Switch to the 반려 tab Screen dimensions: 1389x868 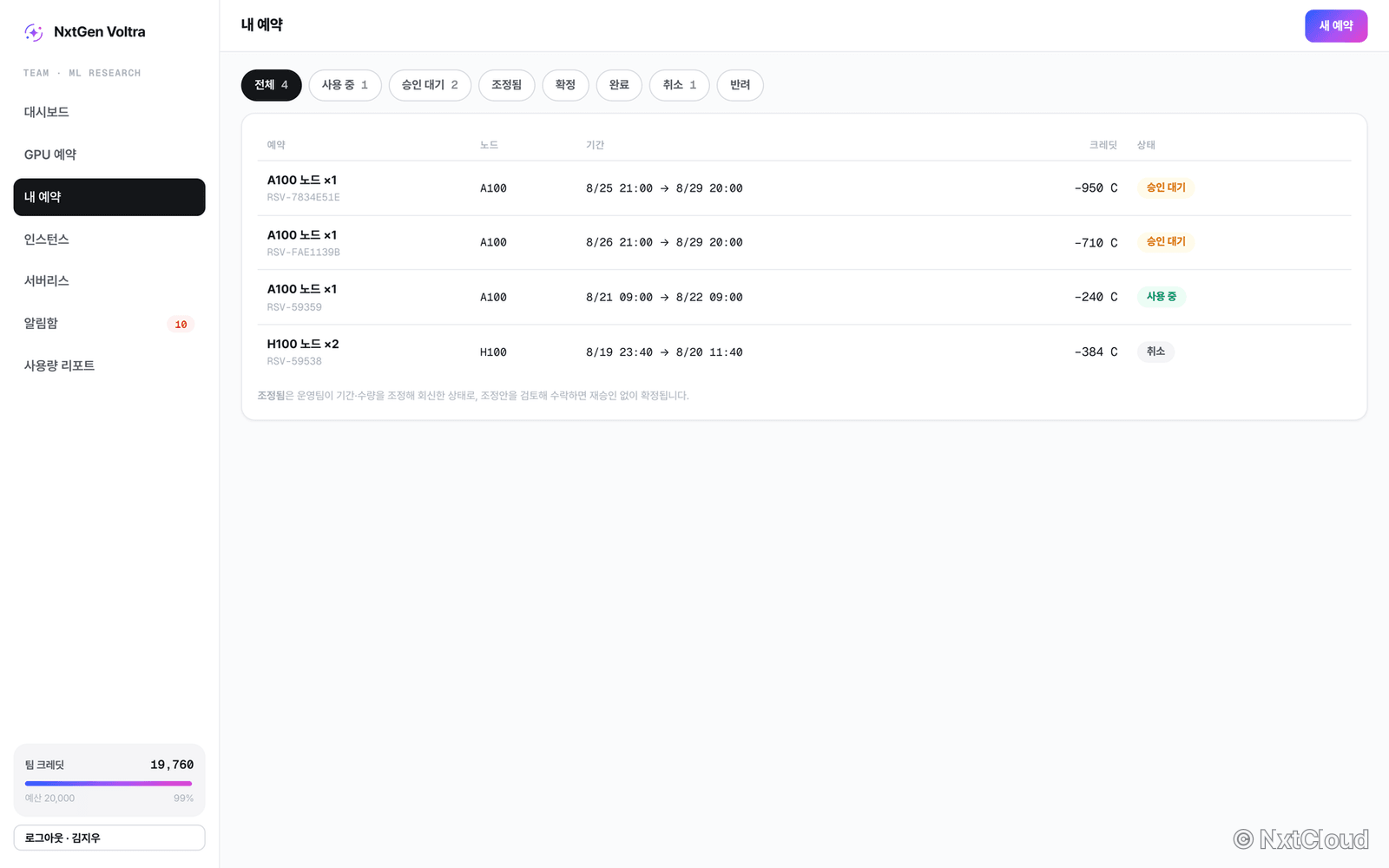pos(741,85)
